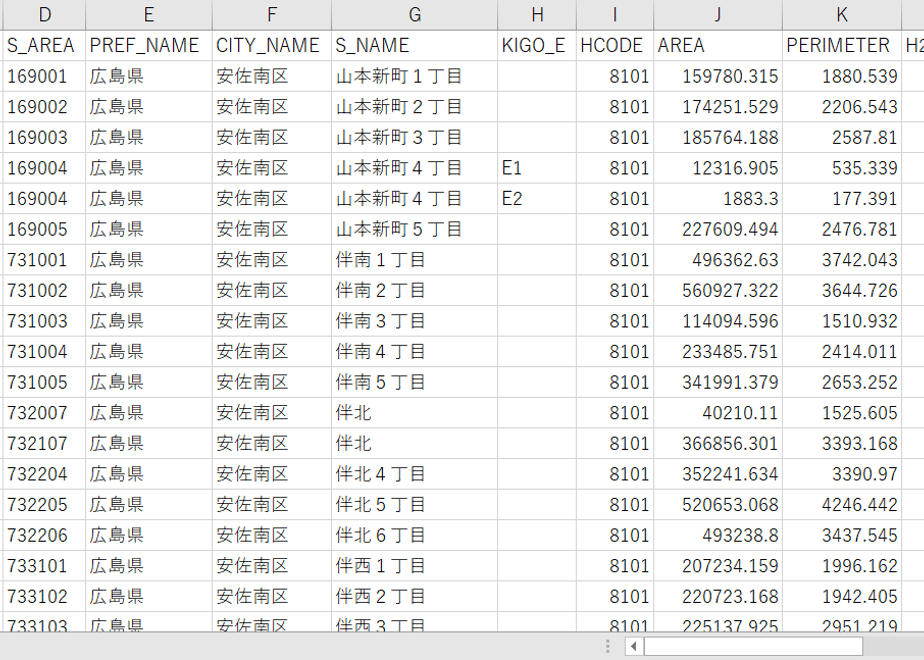This screenshot has height=660, width=924.
Task: Click the KIGO_E header cell
Action: click(x=537, y=45)
